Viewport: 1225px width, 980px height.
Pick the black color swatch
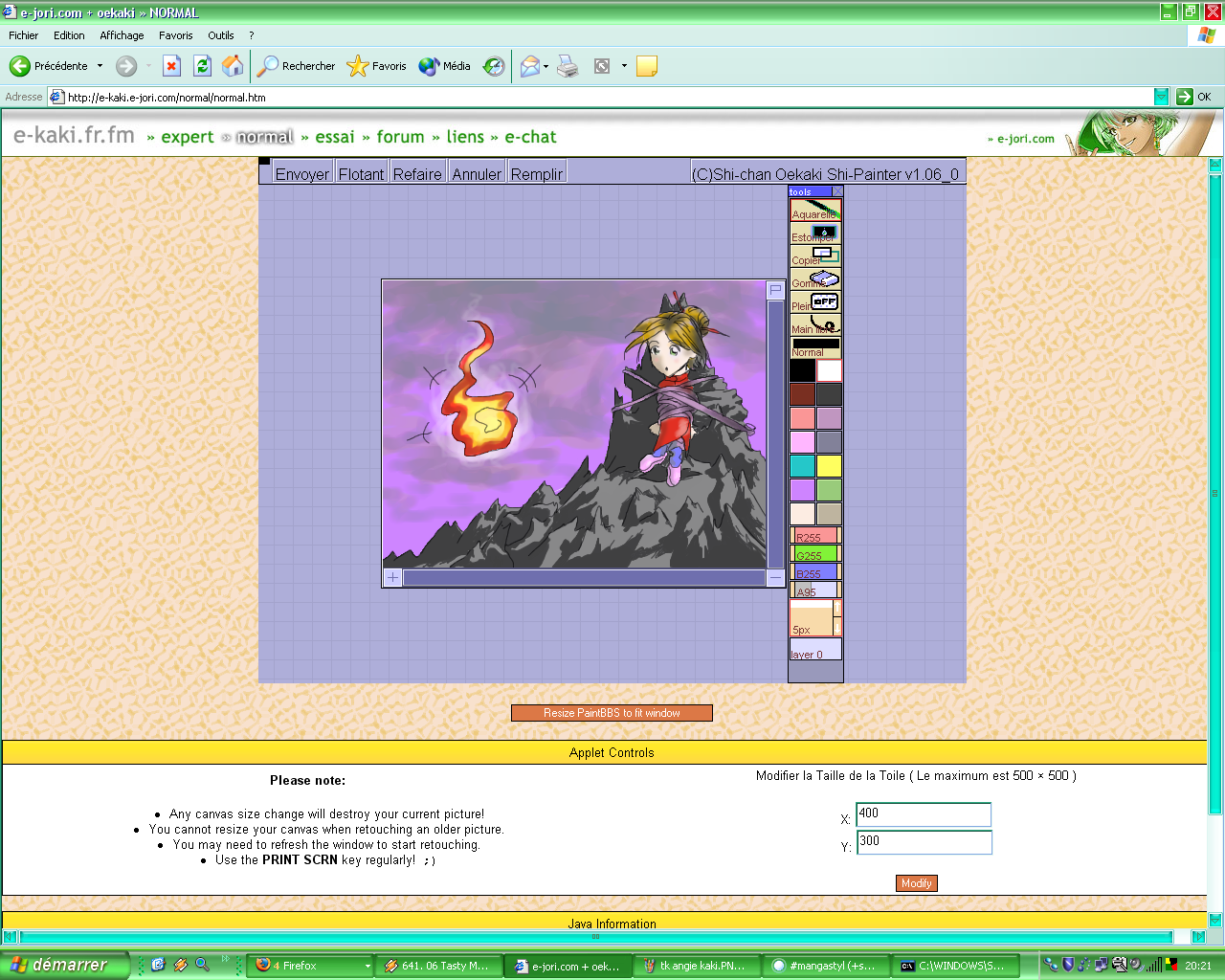point(802,370)
